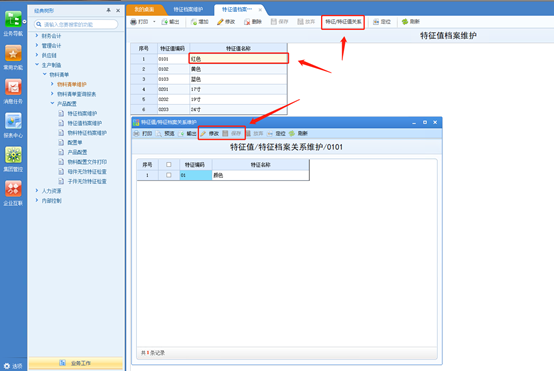554x371 pixels.
Task: Open the 打印 dropdown arrow in main toolbar
Action: pyautogui.click(x=154, y=22)
